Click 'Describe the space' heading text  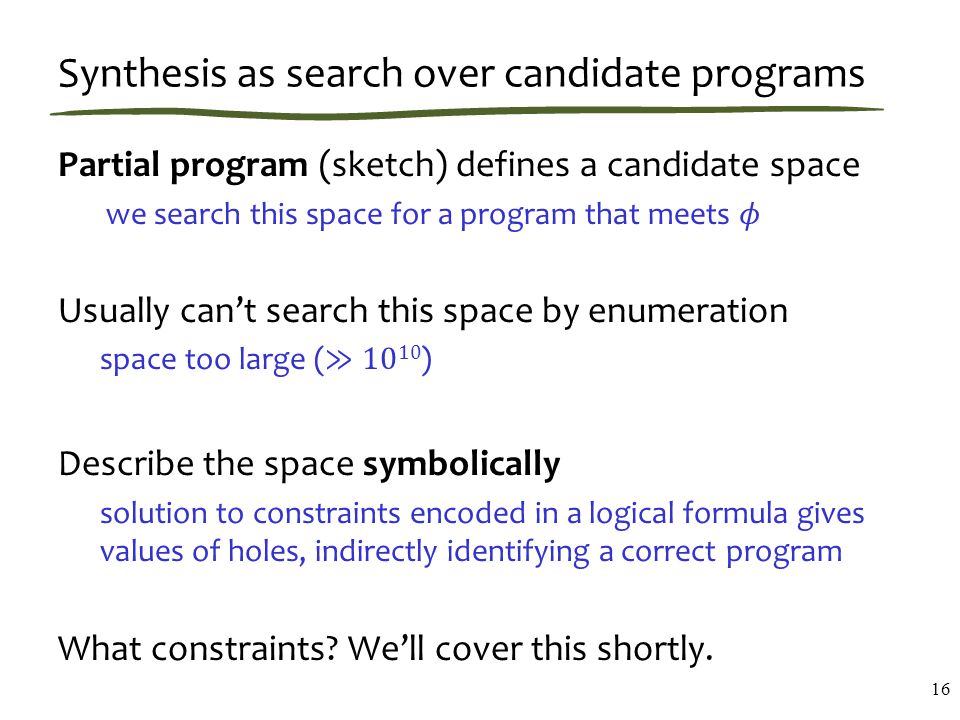(206, 464)
